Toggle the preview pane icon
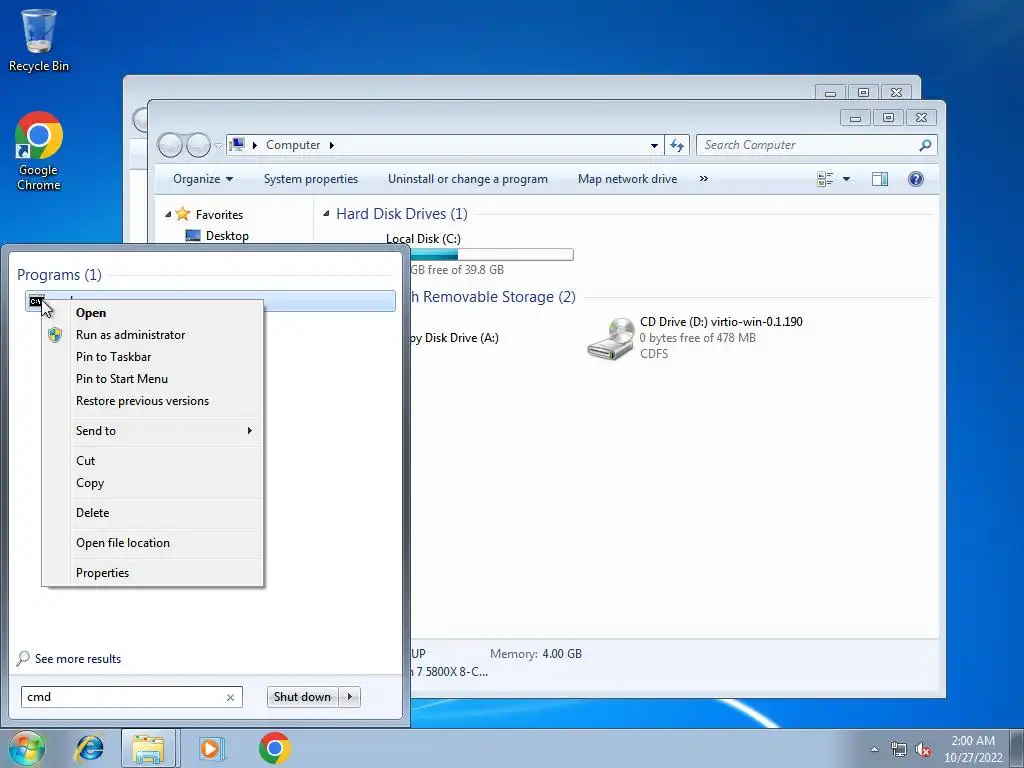1024x768 pixels. [880, 179]
